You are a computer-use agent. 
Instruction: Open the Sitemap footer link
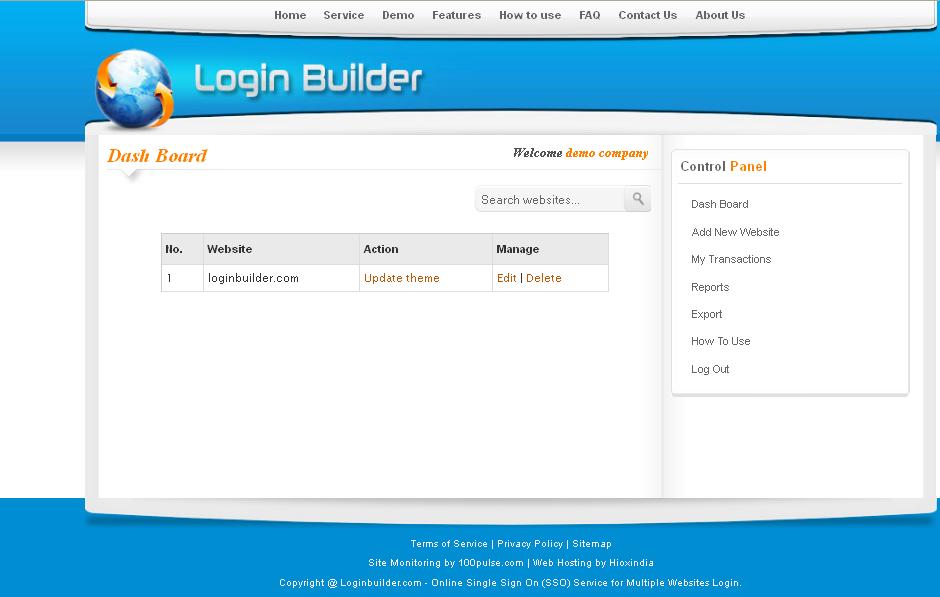coord(592,544)
